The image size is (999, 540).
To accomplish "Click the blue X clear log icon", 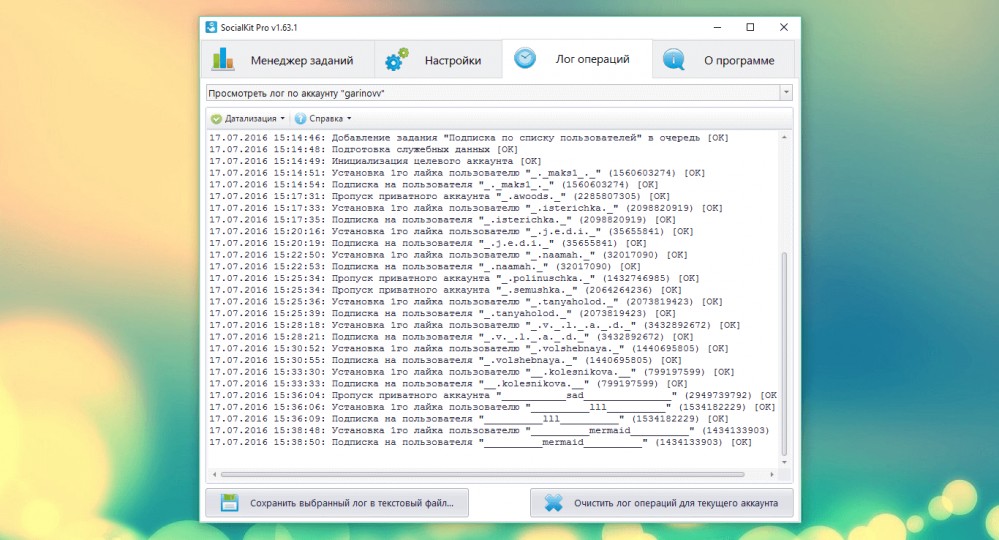I will click(x=554, y=502).
